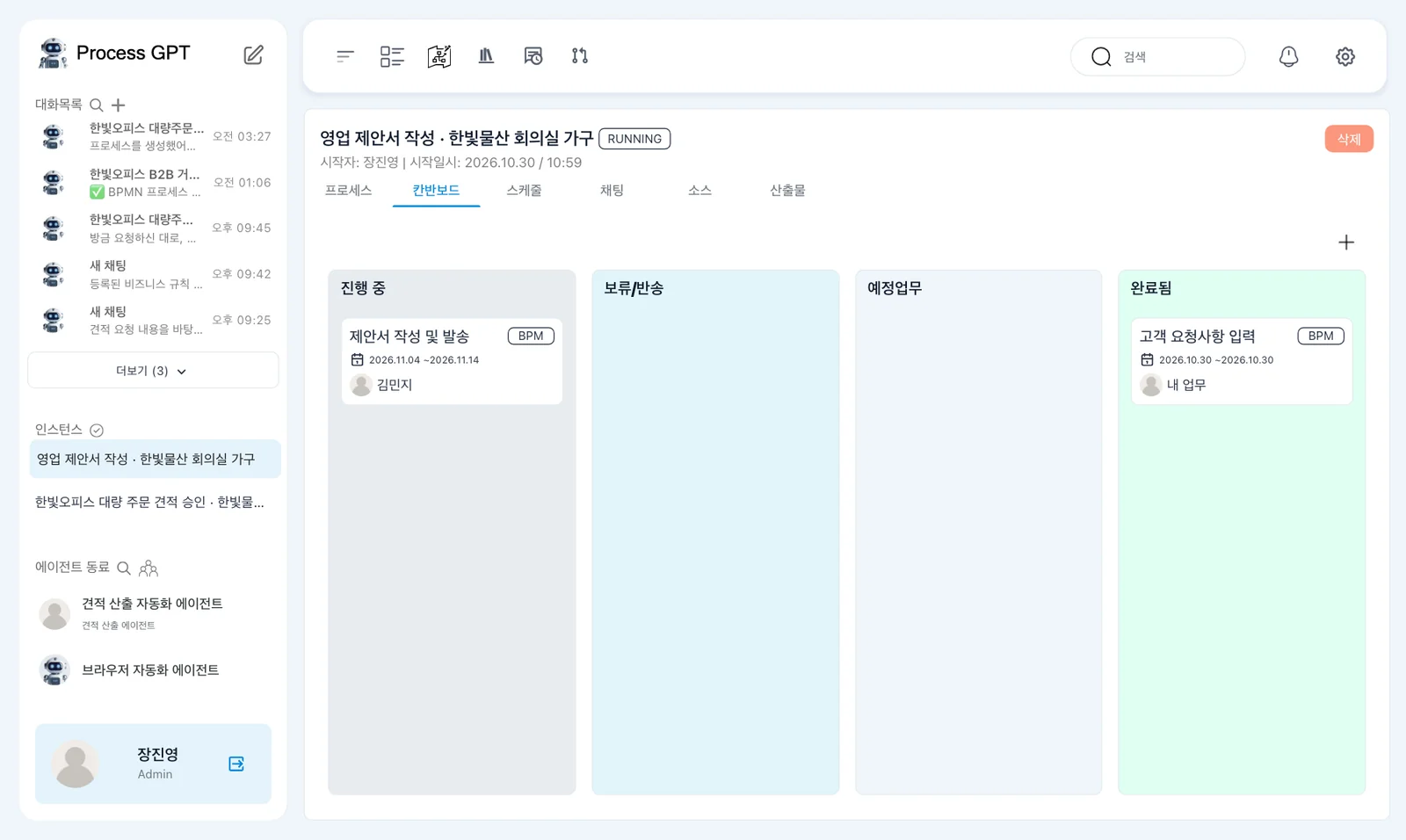Click the 예정업무 column header
The width and height of the screenshot is (1406, 840).
[895, 288]
